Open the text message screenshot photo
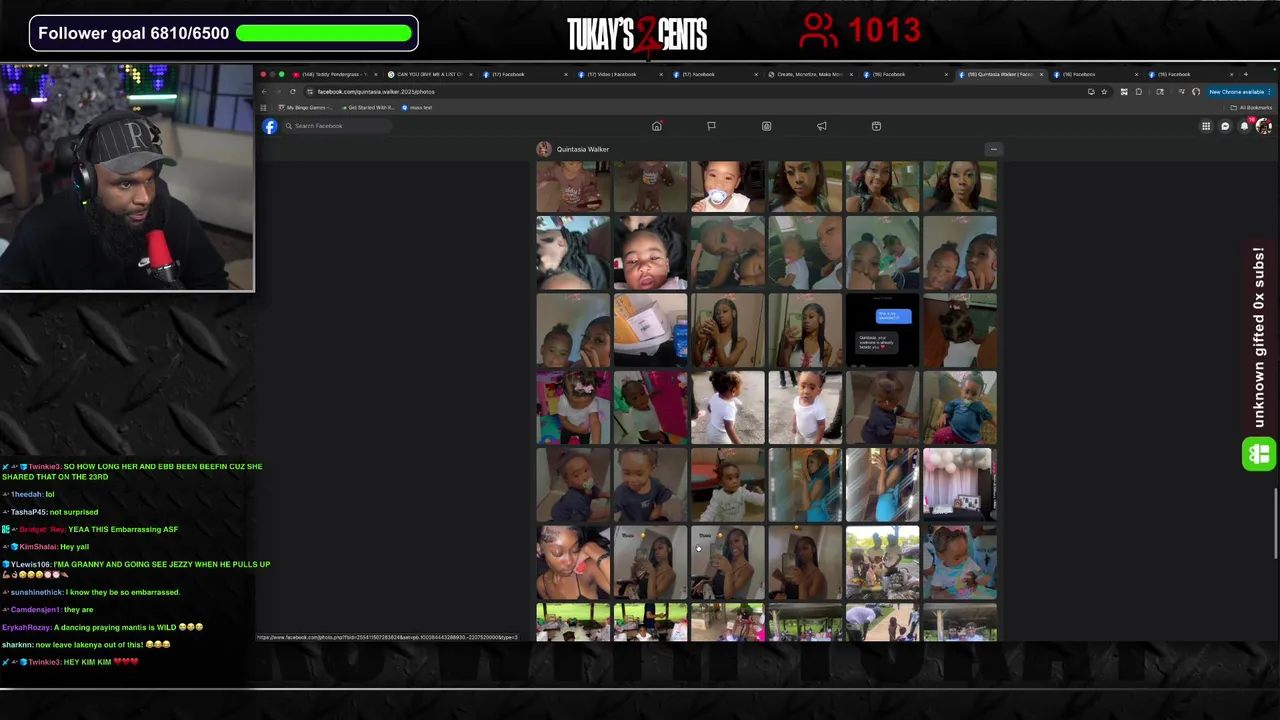Screen dimensions: 1280x720 [882, 331]
